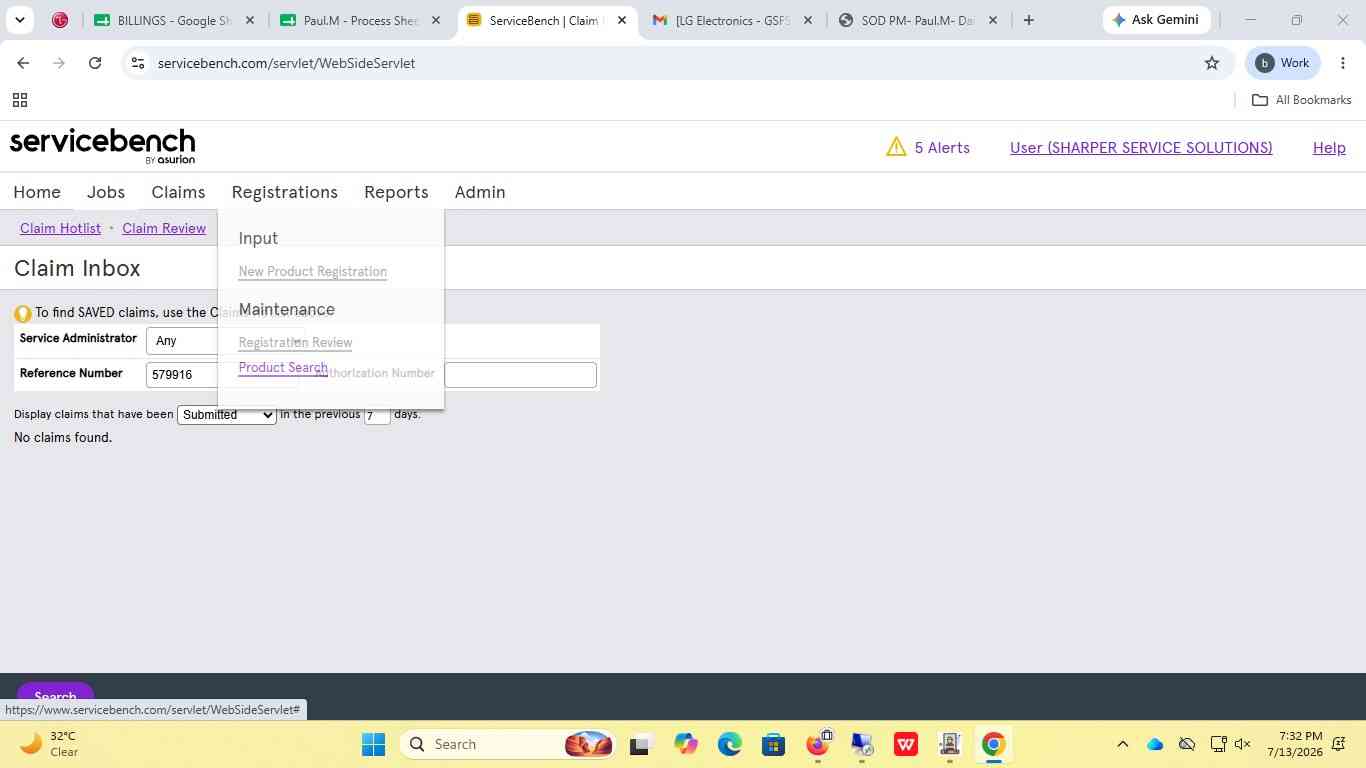Screen dimensions: 1366x768
Task: Reload the ServiceBench page
Action: pos(95,63)
